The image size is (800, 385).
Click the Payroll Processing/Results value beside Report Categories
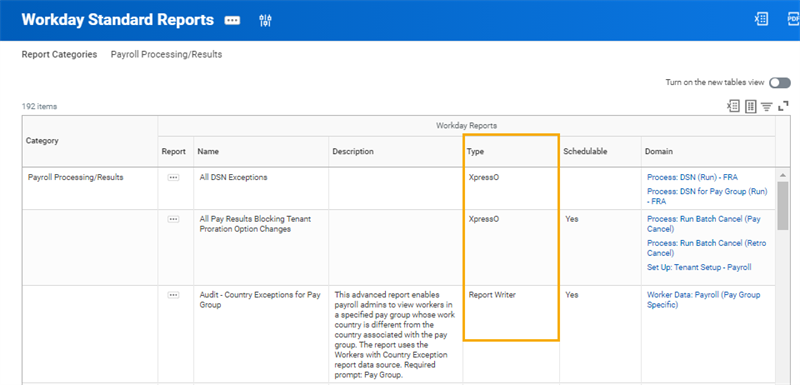pos(166,54)
